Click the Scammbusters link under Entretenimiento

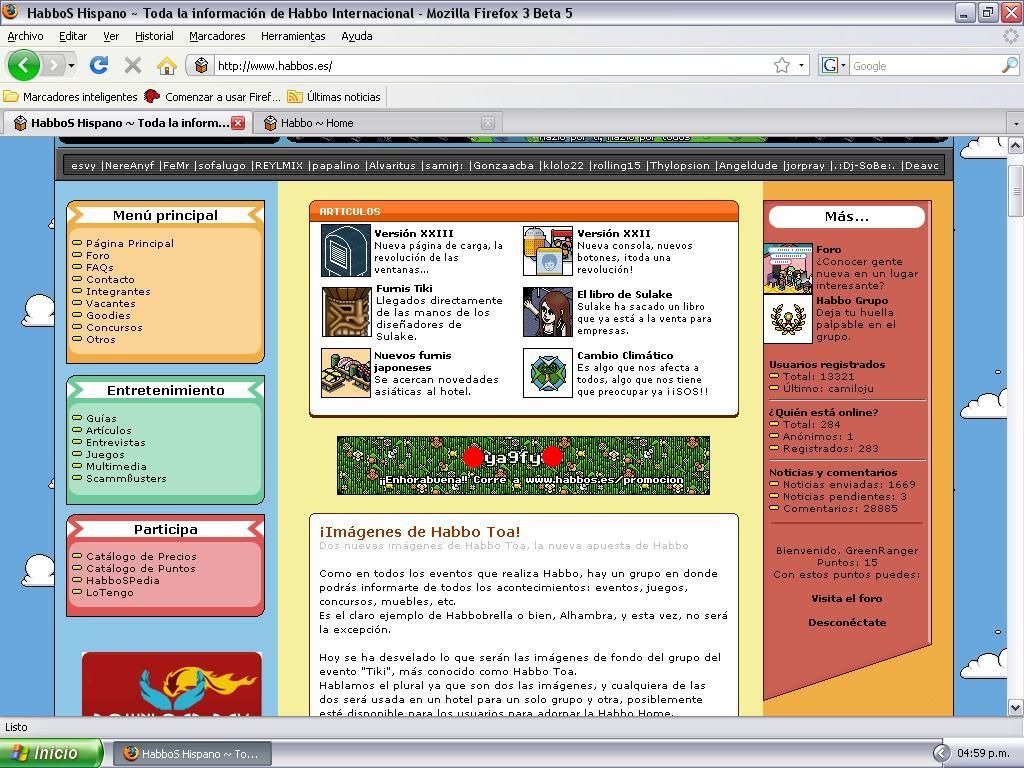pos(126,478)
